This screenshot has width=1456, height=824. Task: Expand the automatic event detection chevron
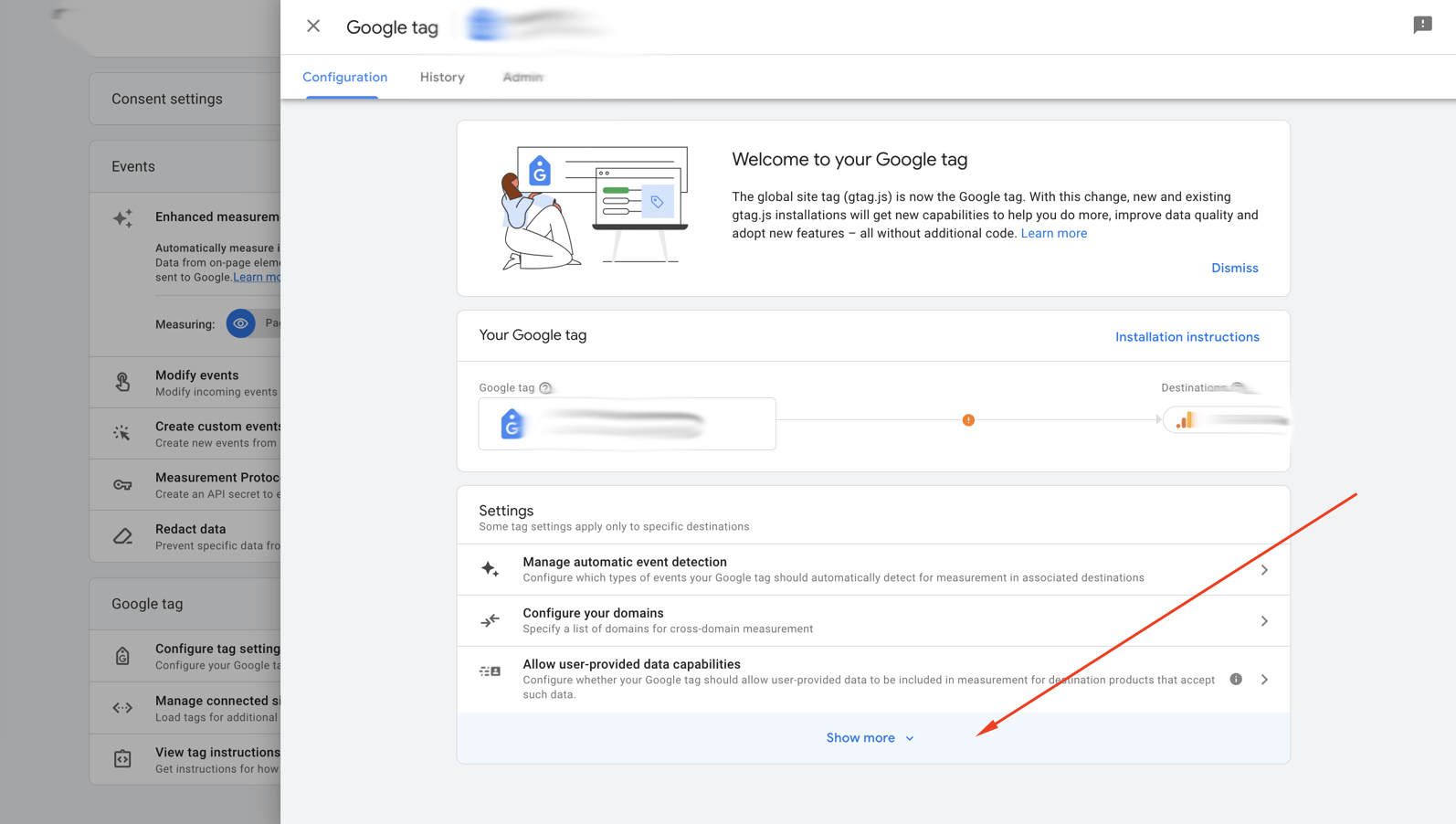pyautogui.click(x=1264, y=570)
